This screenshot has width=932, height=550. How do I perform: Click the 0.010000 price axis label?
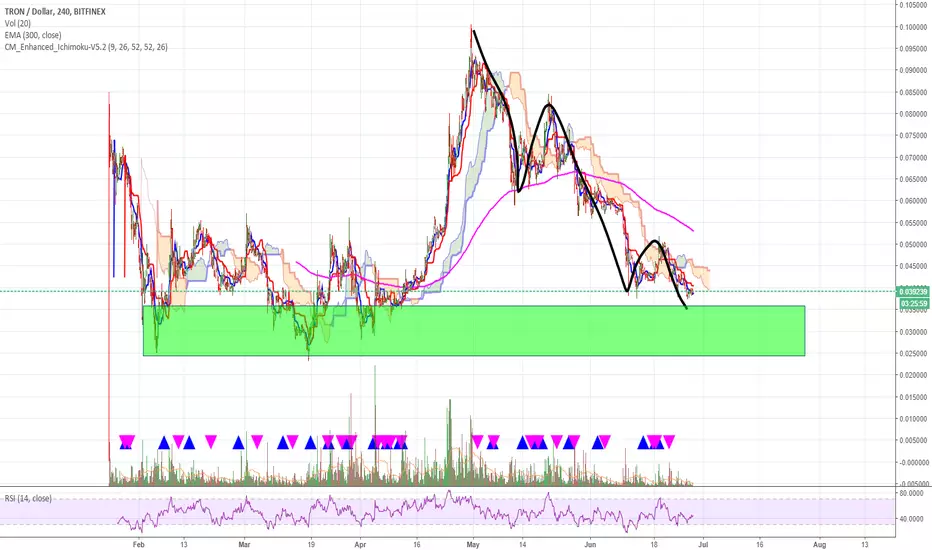[x=913, y=419]
